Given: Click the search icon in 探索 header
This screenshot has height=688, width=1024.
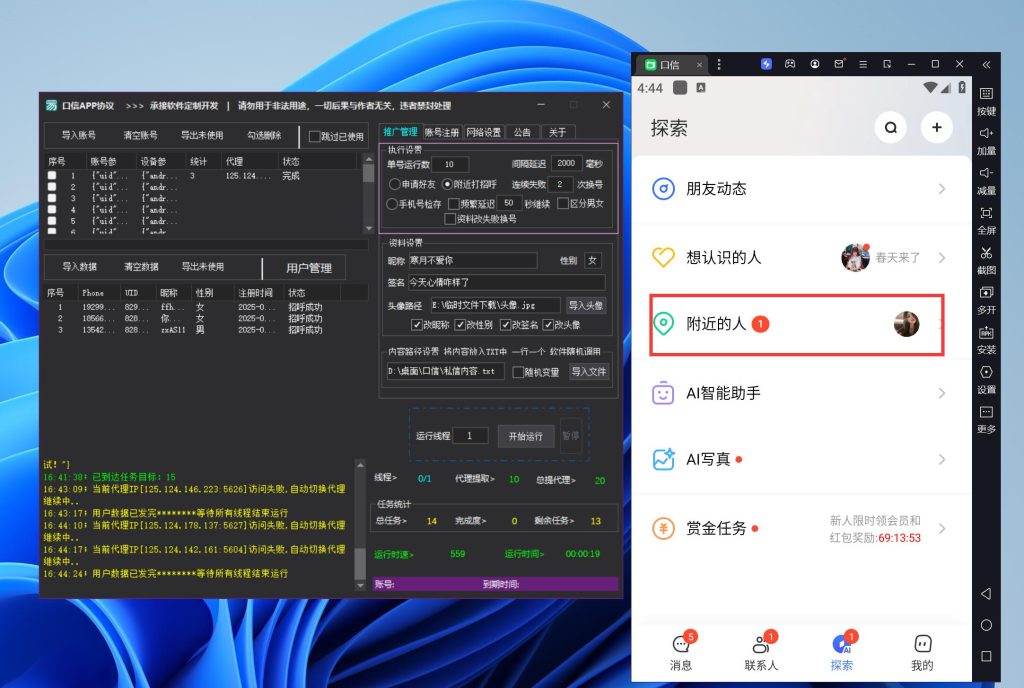Looking at the screenshot, I should coord(890,127).
